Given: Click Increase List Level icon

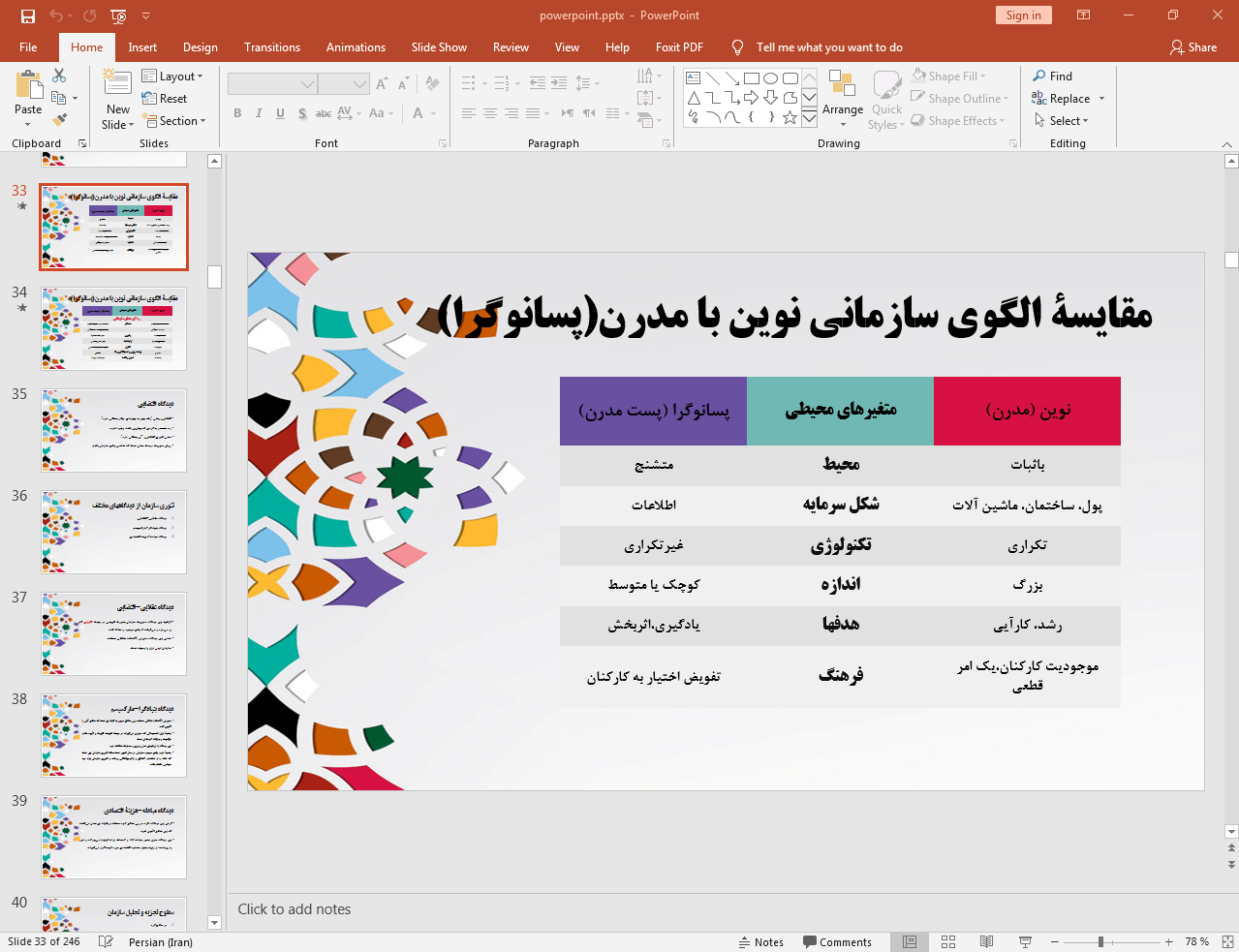Looking at the screenshot, I should click(x=559, y=84).
